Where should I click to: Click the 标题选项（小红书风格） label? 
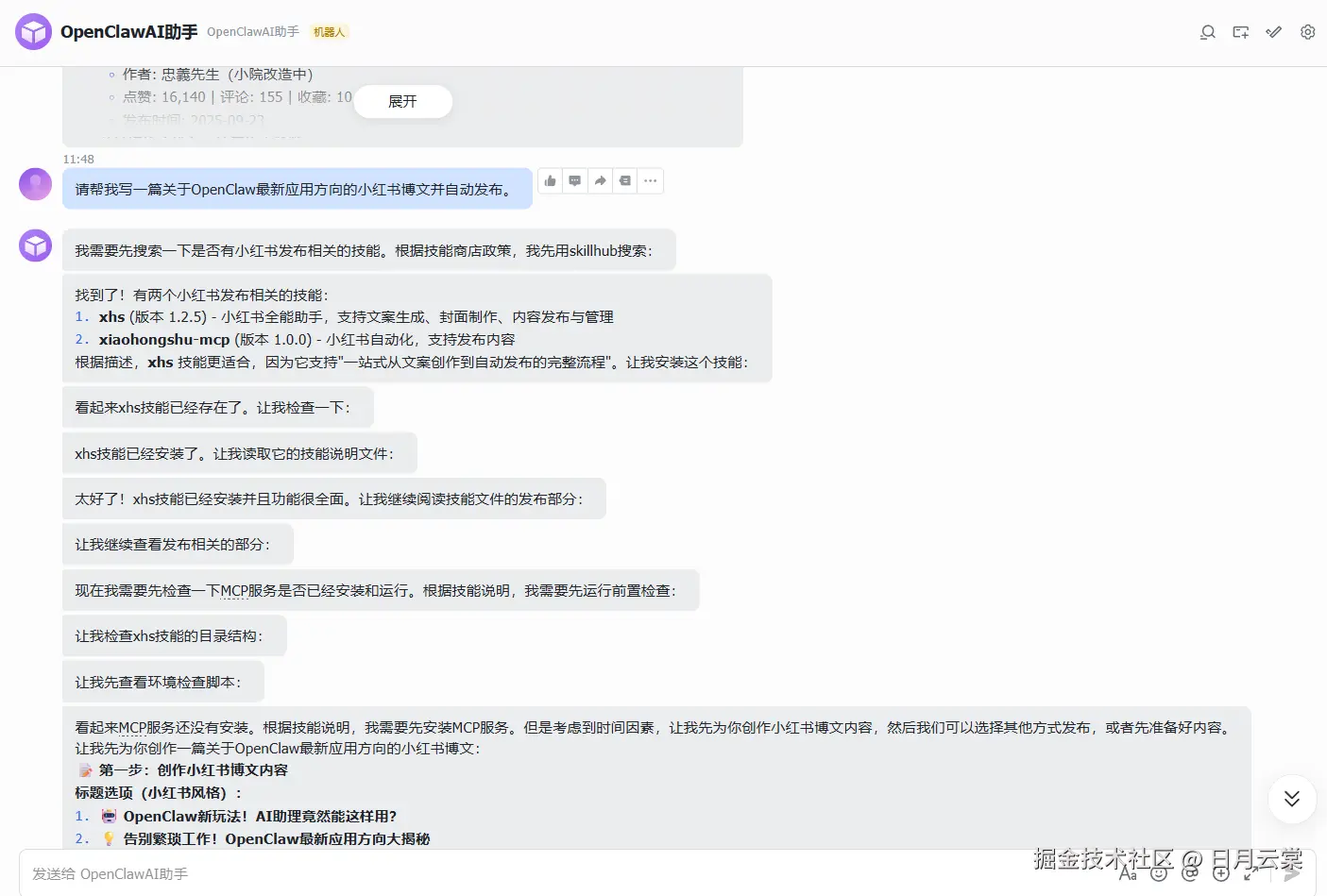tap(159, 792)
